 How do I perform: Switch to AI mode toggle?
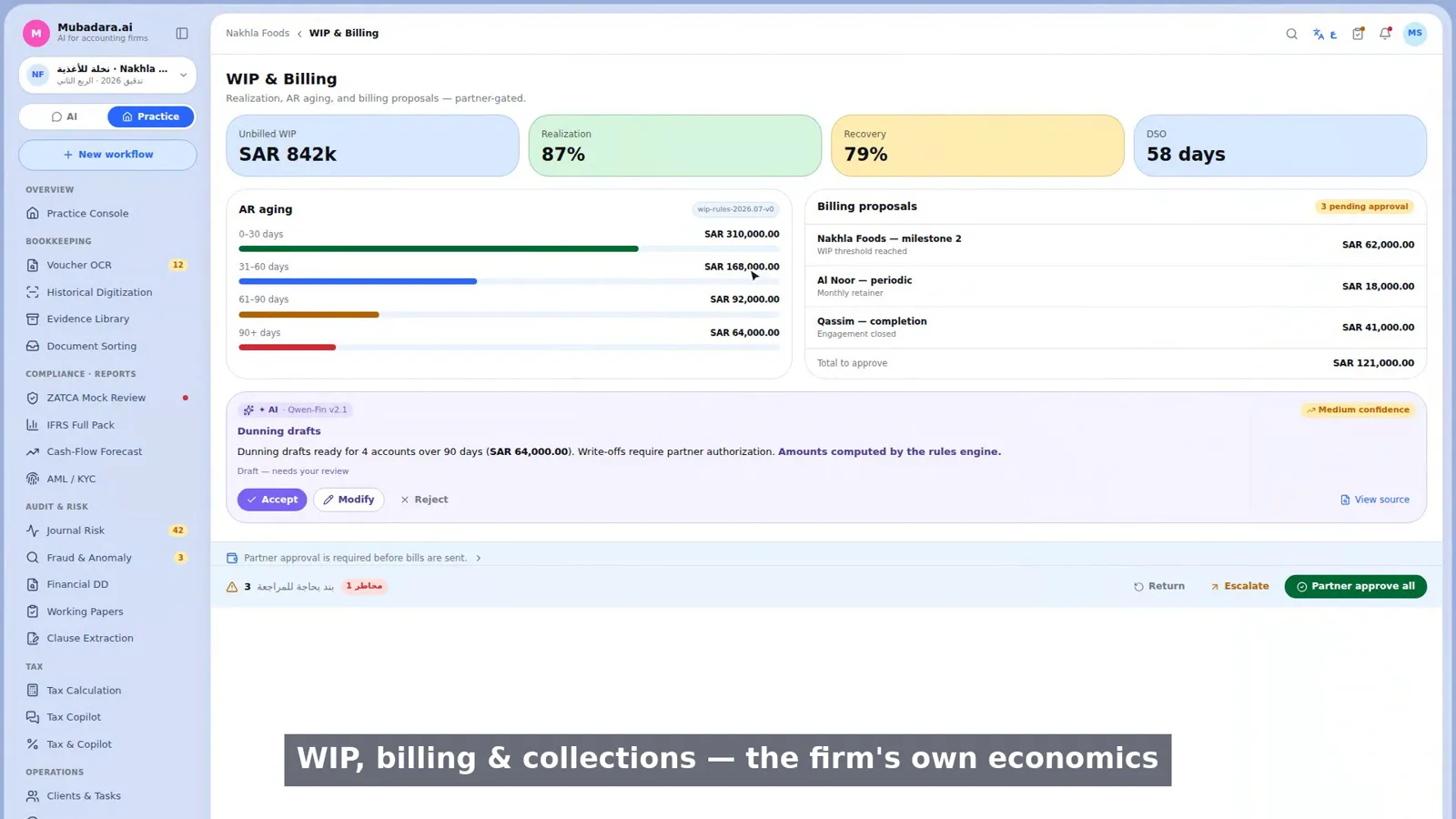point(64,116)
